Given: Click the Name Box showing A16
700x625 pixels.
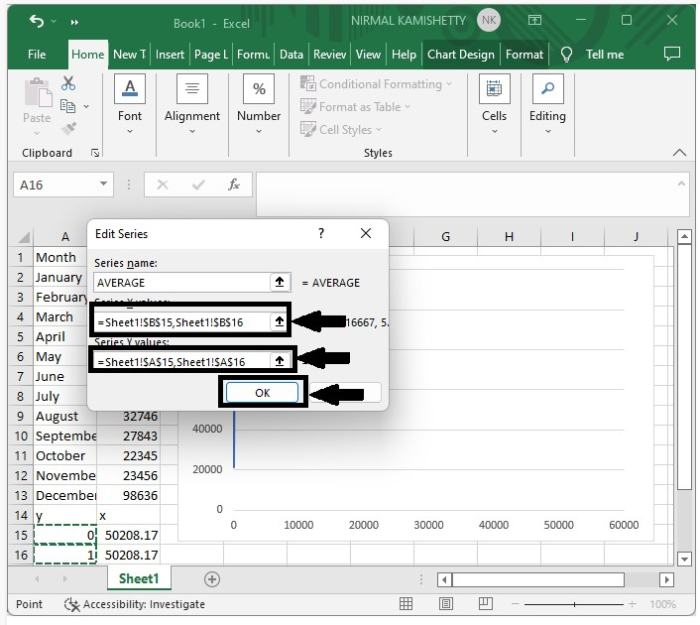Looking at the screenshot, I should (55, 185).
